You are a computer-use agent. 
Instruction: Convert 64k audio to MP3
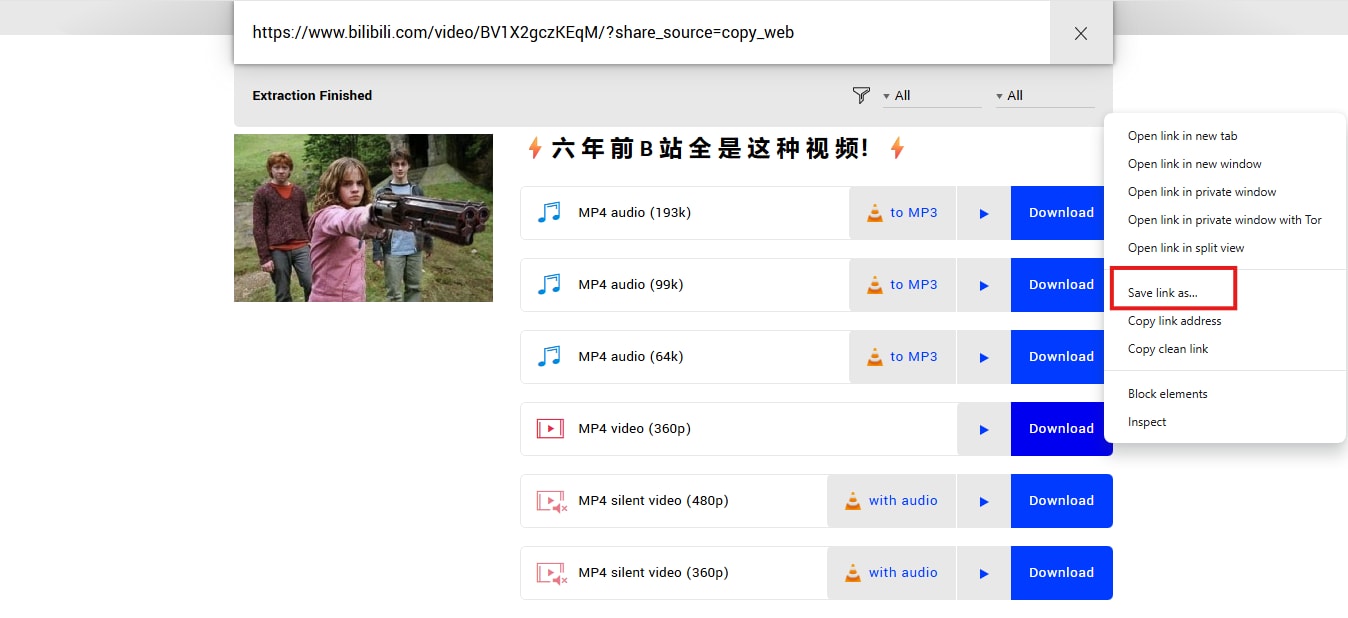(x=903, y=357)
